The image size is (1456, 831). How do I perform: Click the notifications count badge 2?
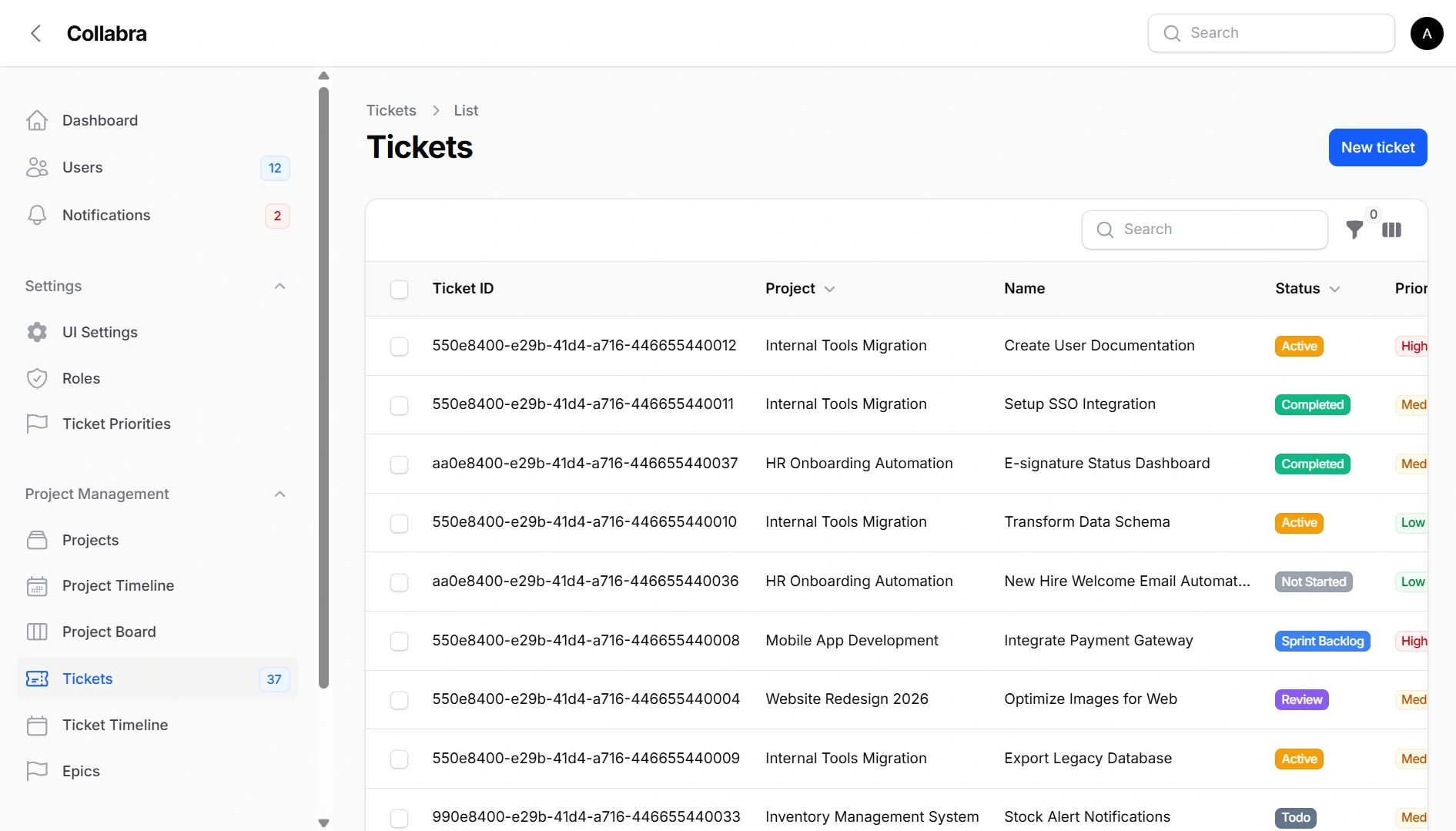coord(277,216)
